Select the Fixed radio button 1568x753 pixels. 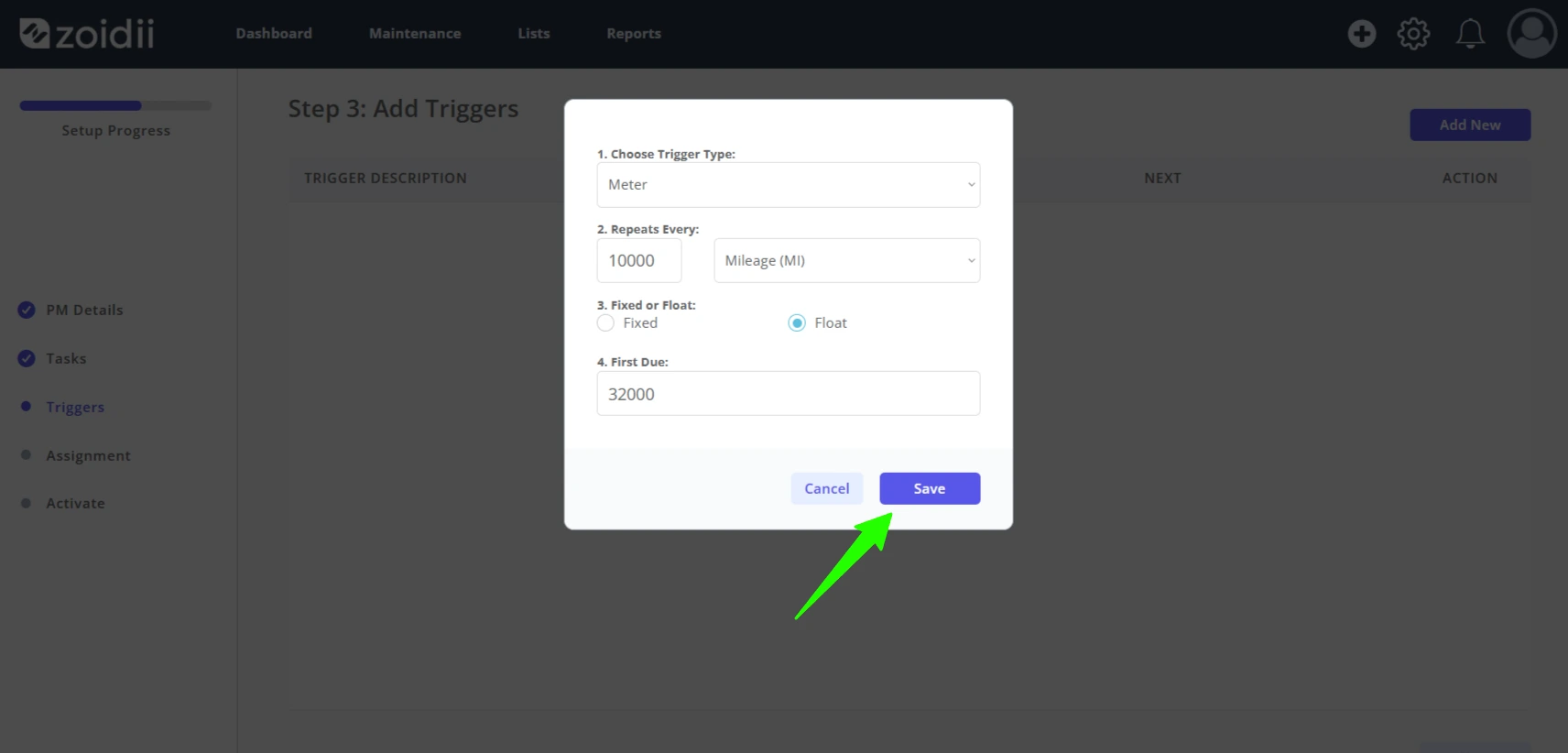[605, 322]
